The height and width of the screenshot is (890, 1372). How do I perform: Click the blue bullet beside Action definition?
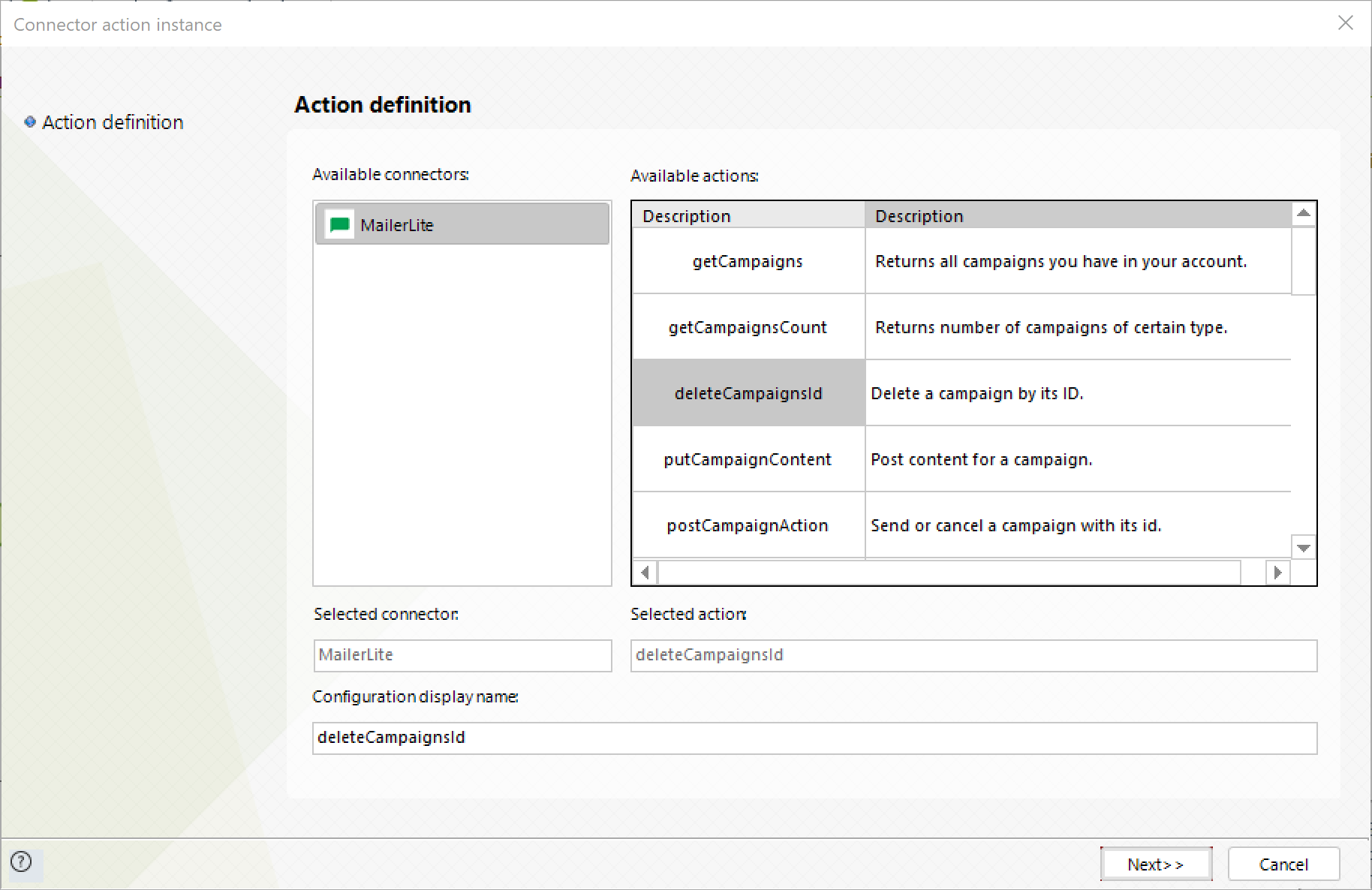(30, 122)
